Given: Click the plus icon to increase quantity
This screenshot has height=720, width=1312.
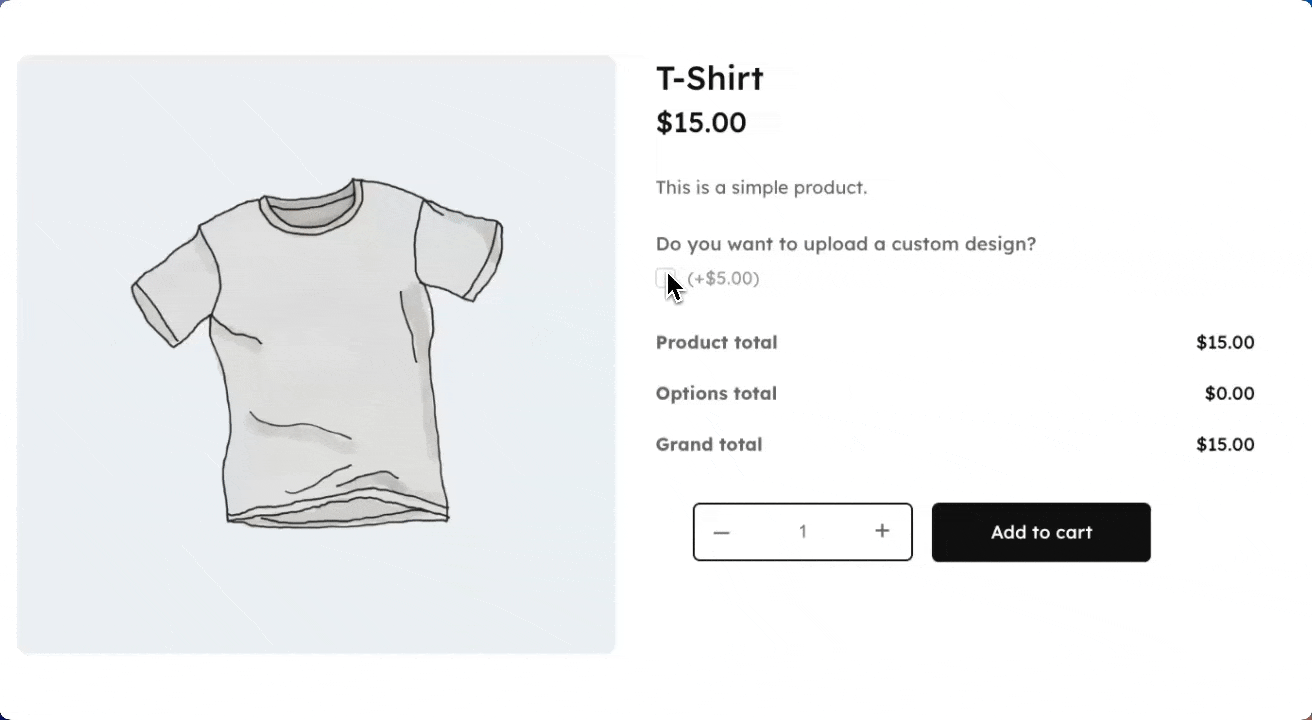Looking at the screenshot, I should [881, 532].
